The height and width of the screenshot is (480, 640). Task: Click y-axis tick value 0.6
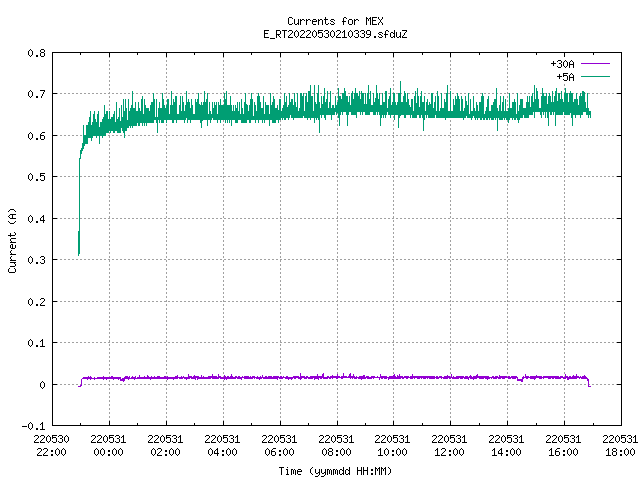click(36, 136)
